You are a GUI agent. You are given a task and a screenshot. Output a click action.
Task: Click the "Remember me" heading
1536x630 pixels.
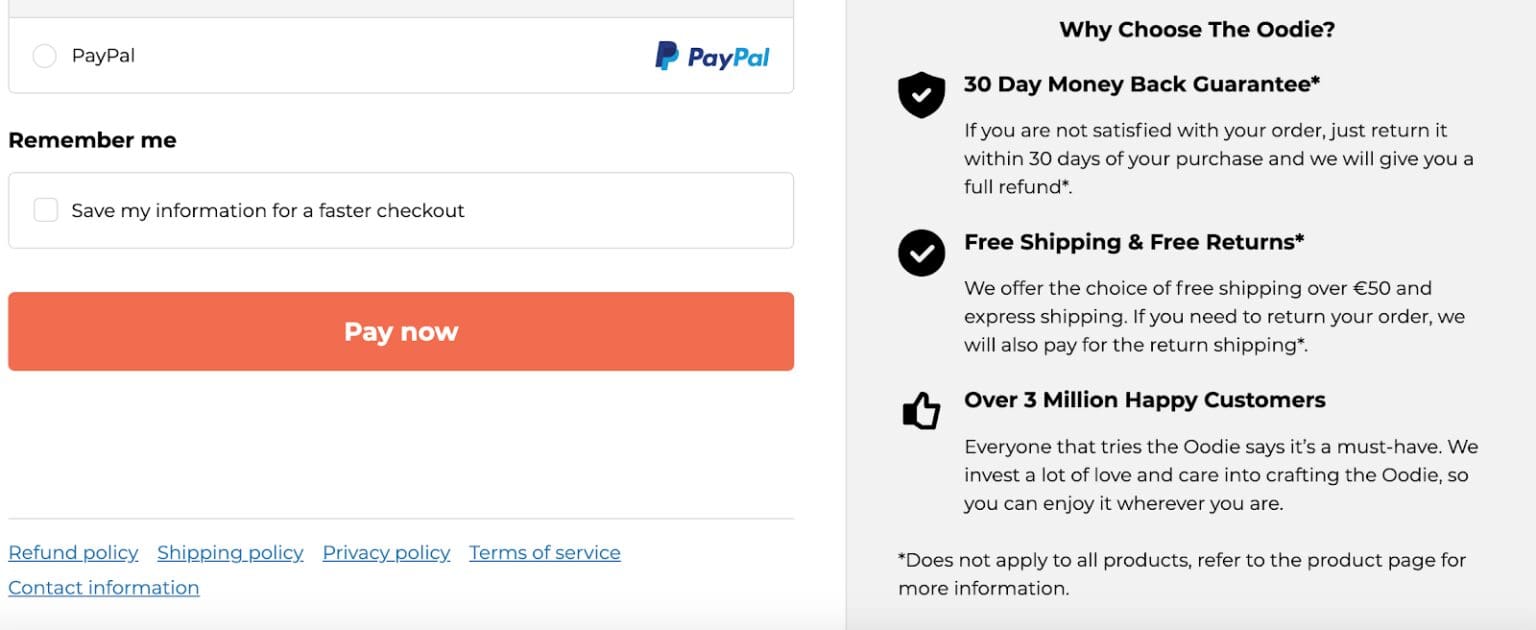click(x=92, y=139)
